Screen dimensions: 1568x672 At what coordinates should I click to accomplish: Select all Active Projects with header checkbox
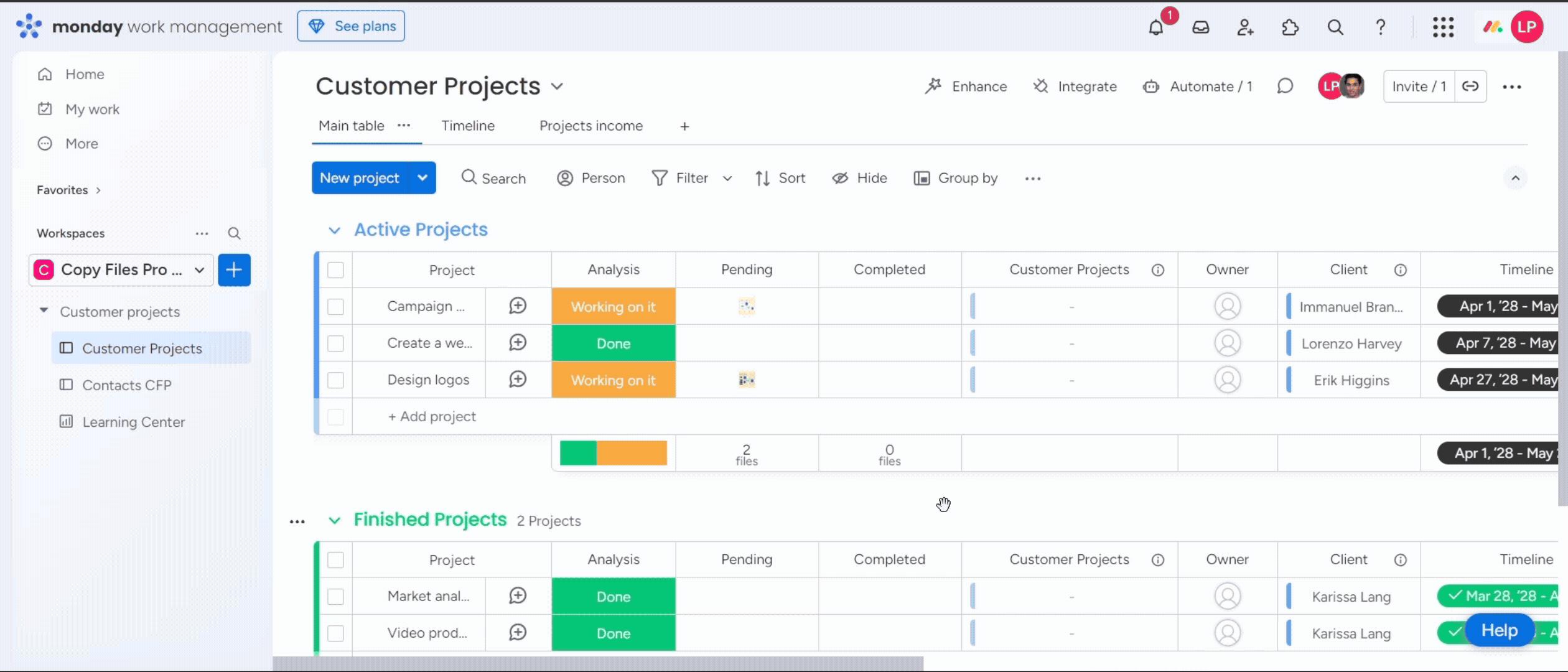coord(335,269)
